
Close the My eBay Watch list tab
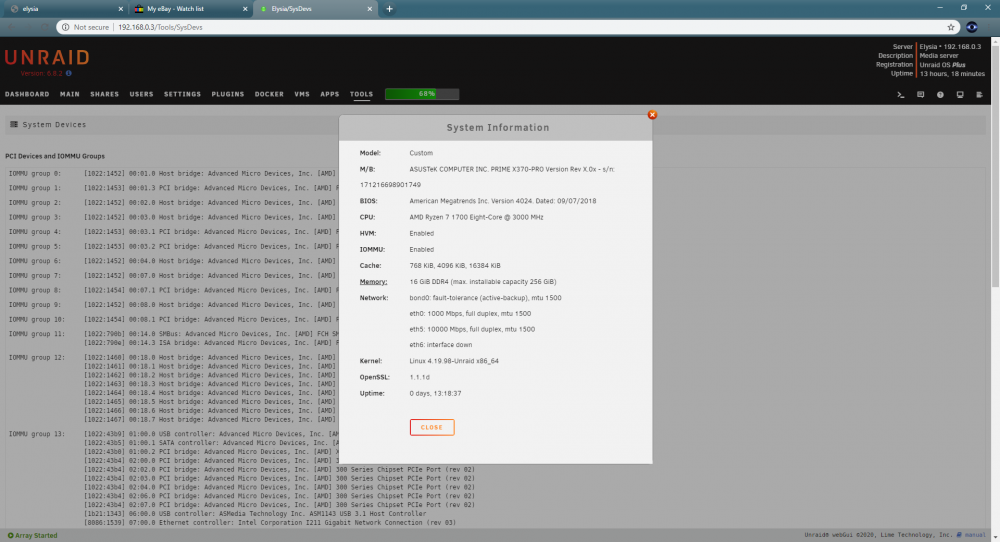246,9
